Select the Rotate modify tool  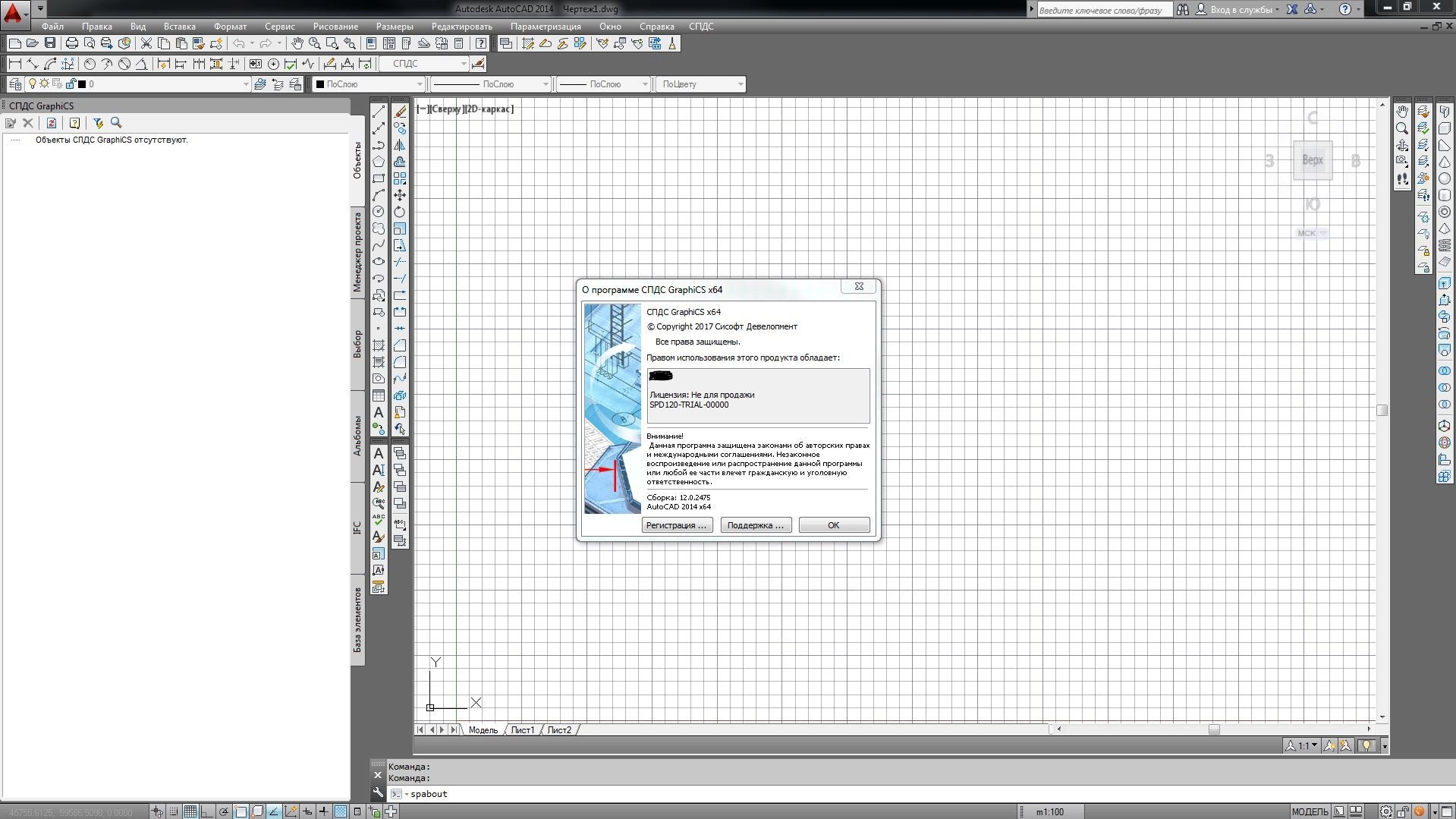coord(400,212)
